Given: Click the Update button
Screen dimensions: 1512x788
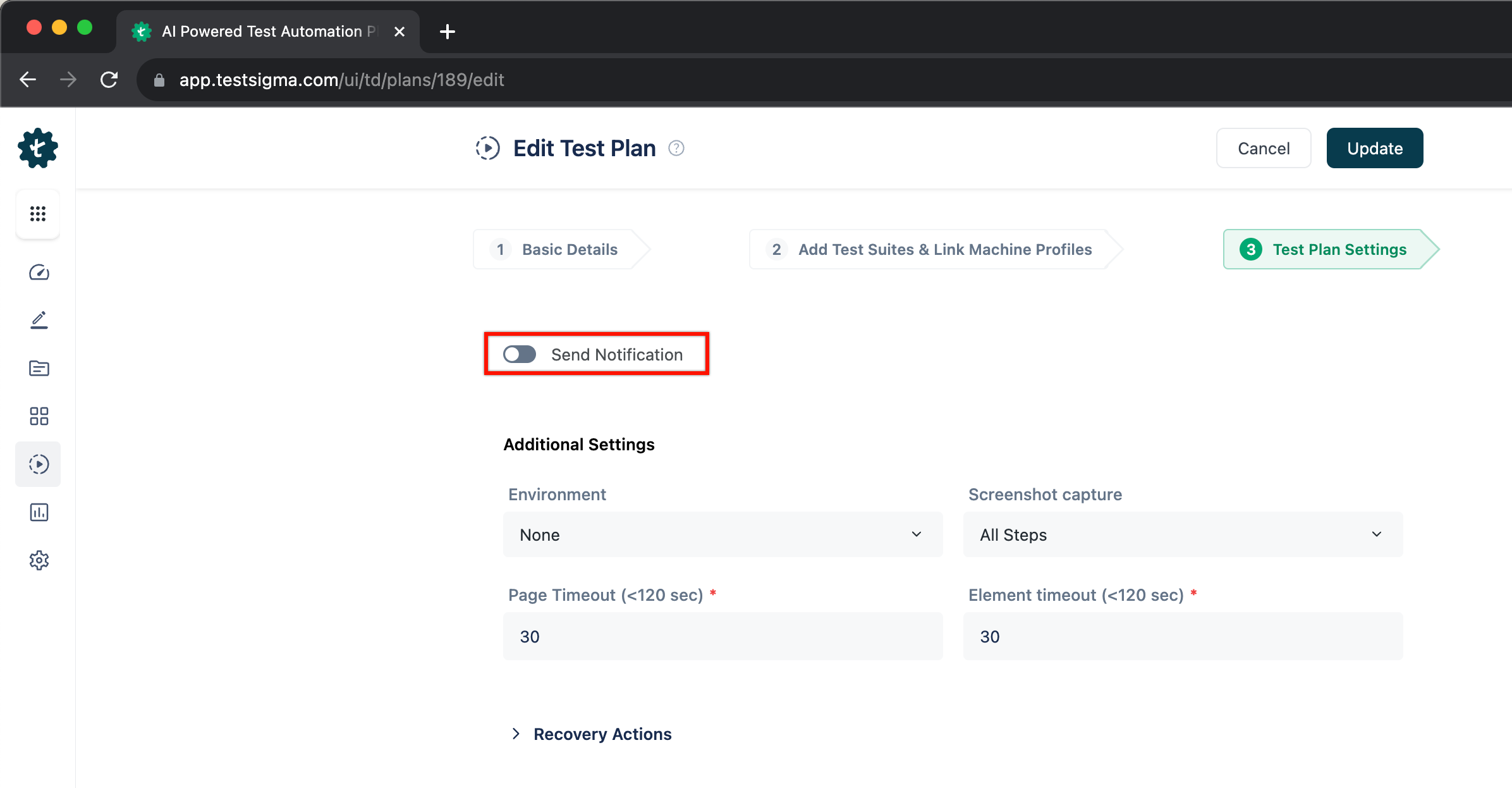Looking at the screenshot, I should point(1374,148).
